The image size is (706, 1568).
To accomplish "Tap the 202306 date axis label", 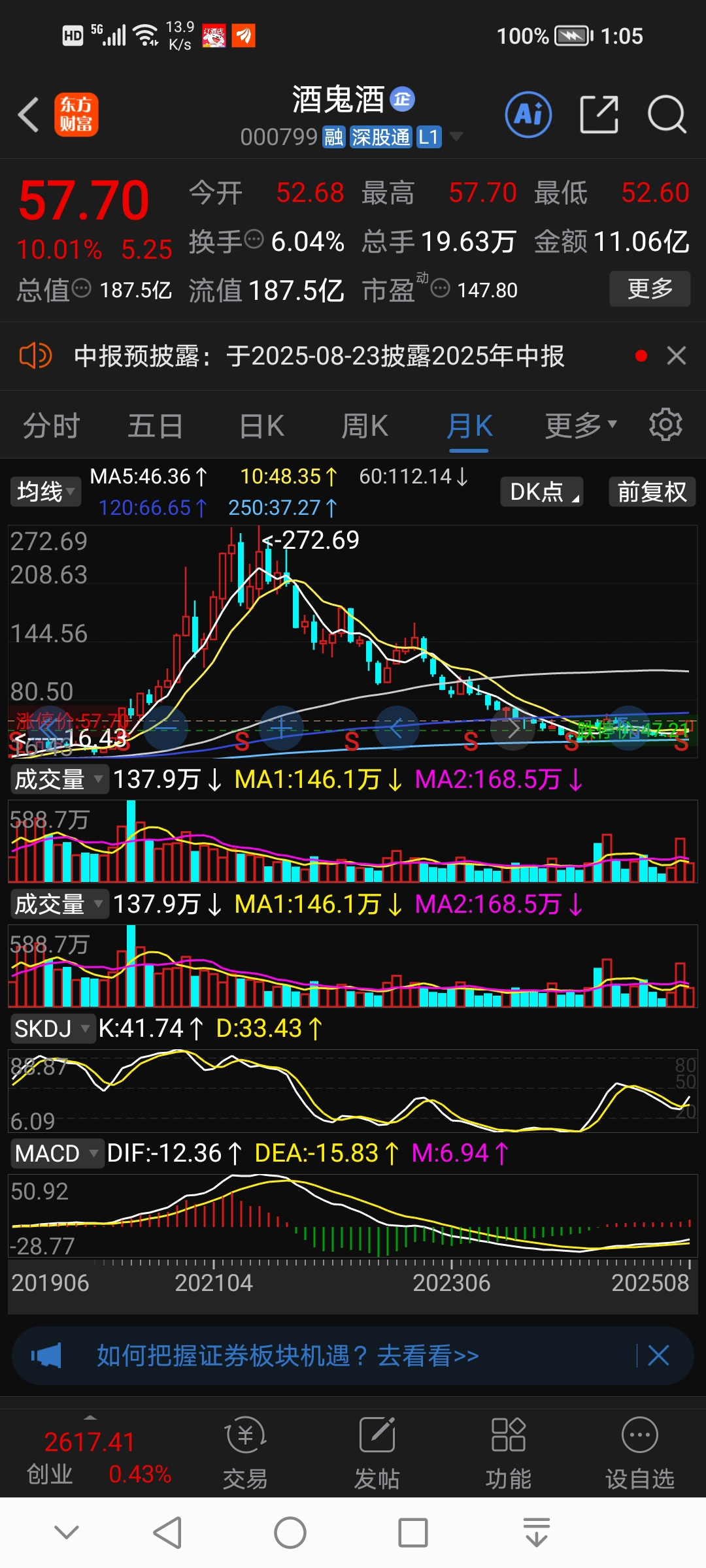I will pos(452,1283).
